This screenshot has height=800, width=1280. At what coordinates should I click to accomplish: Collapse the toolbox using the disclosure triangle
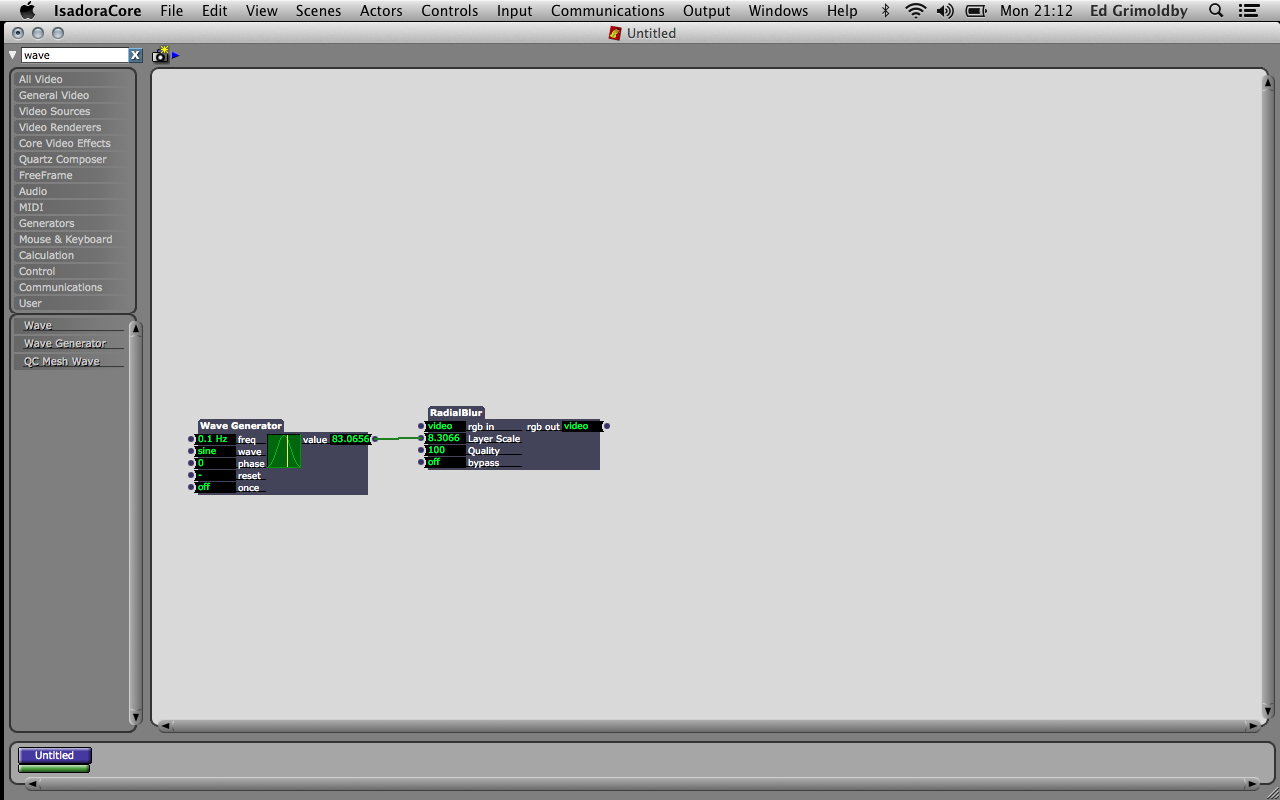[12, 55]
